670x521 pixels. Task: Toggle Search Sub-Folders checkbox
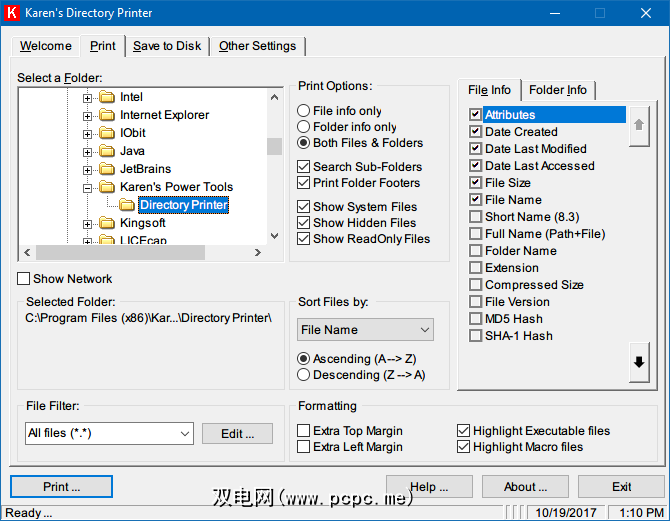(x=303, y=167)
